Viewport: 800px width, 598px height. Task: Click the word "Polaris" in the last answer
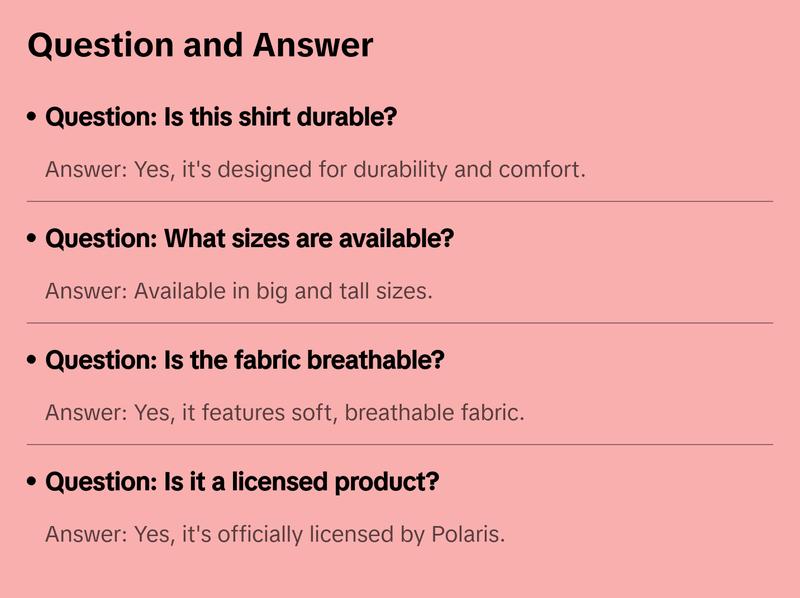pos(466,534)
